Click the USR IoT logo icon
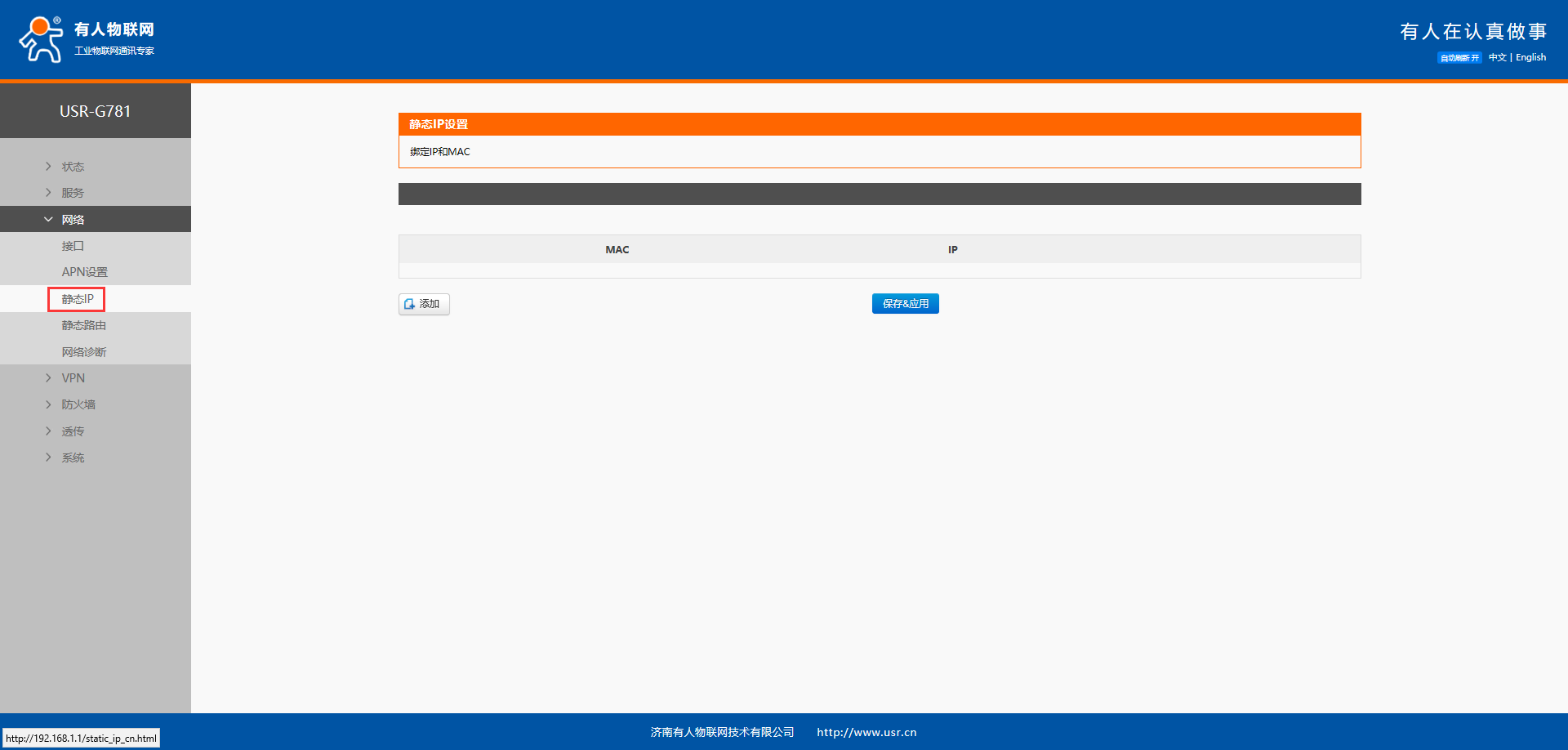1568x750 pixels. click(41, 39)
